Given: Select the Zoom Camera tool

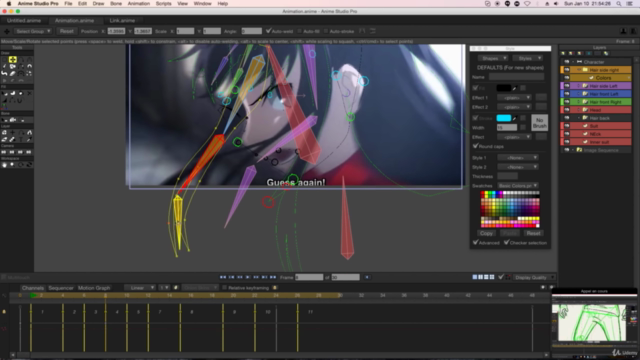Looking at the screenshot, I should click(13, 152).
